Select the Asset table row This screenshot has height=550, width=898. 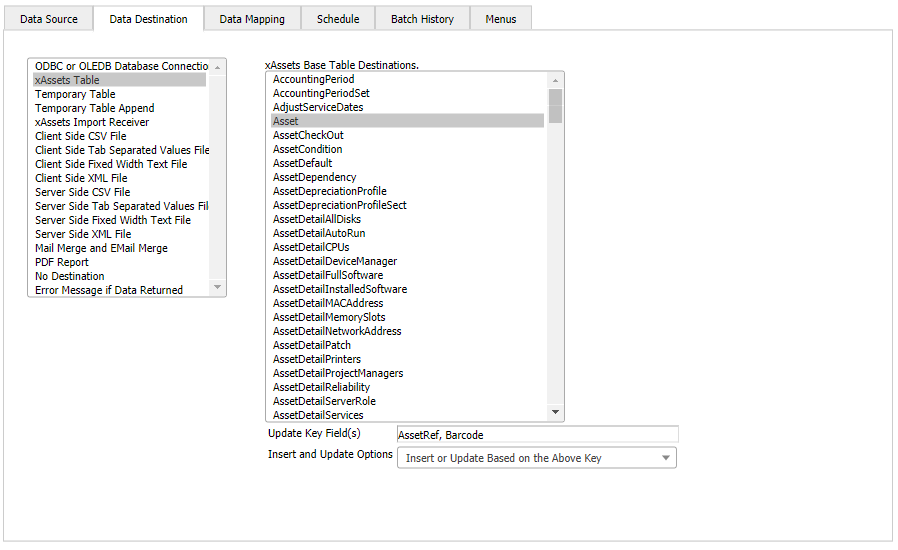pos(407,121)
